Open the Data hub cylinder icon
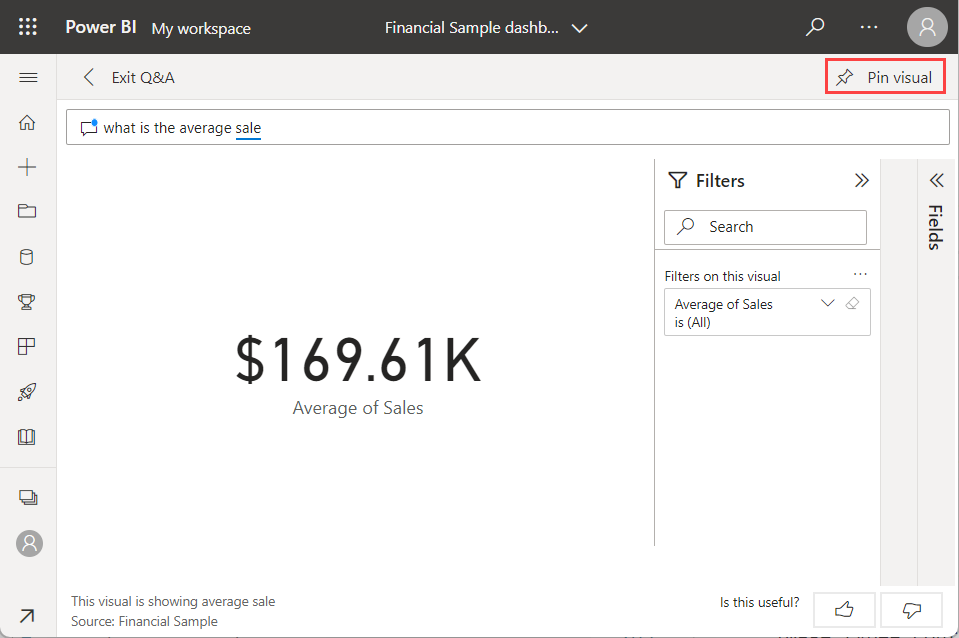 click(27, 257)
